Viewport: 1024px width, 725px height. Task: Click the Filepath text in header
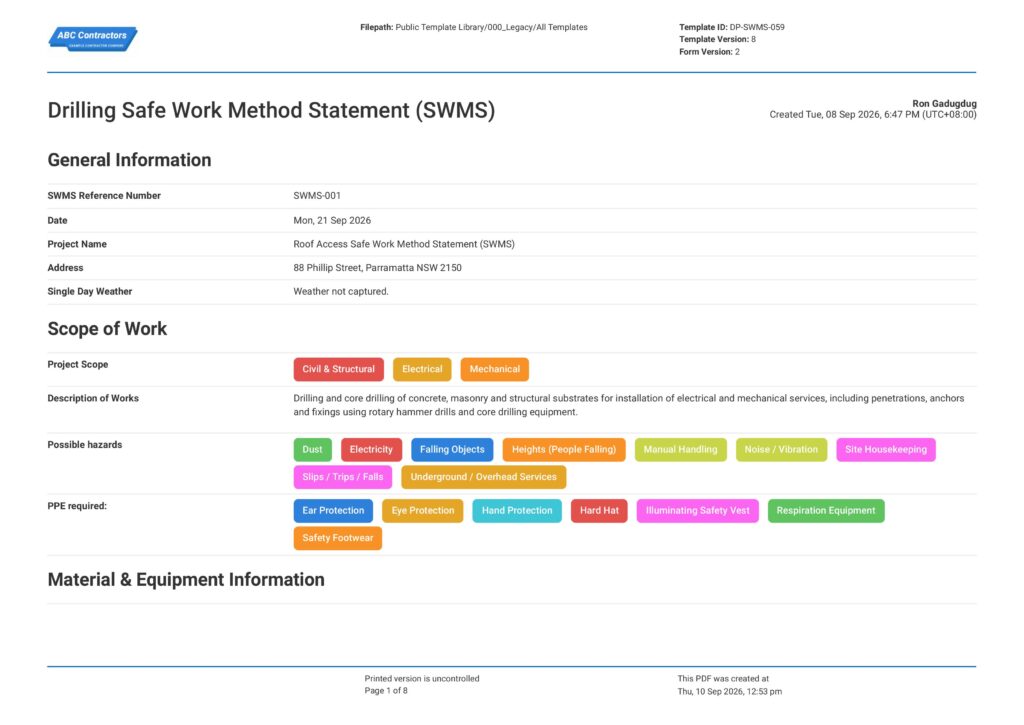[x=473, y=27]
